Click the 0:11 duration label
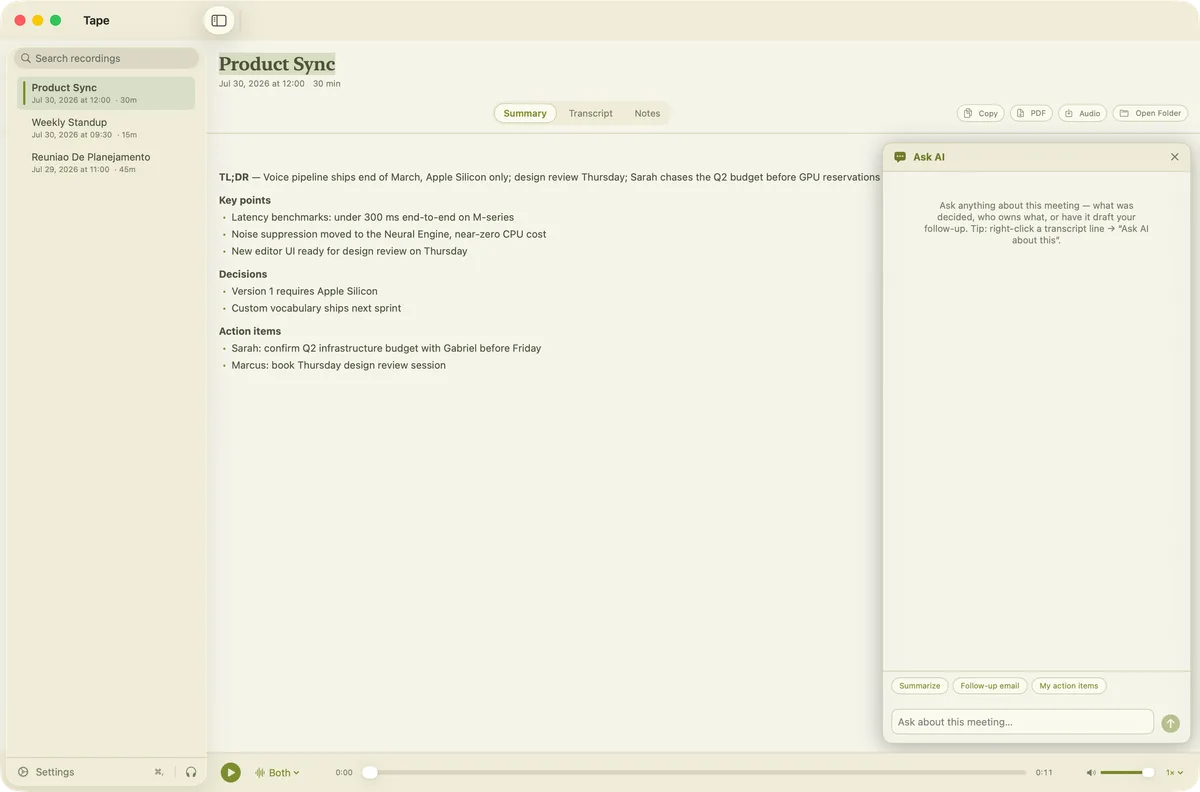The image size is (1200, 792). click(x=1044, y=773)
